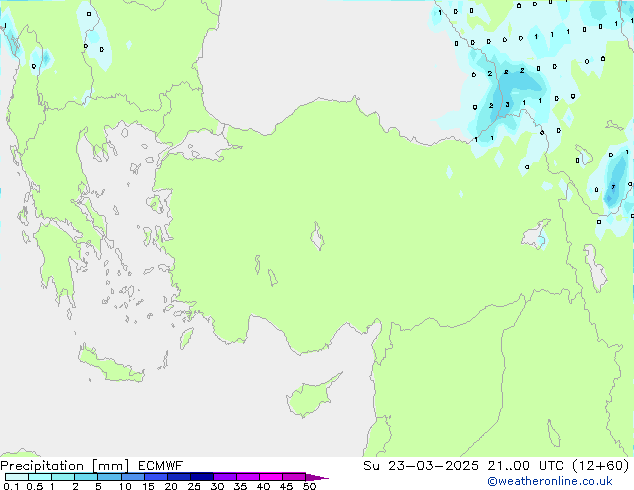Select the 0.1–0.5 mm legend swatch

coord(17,477)
